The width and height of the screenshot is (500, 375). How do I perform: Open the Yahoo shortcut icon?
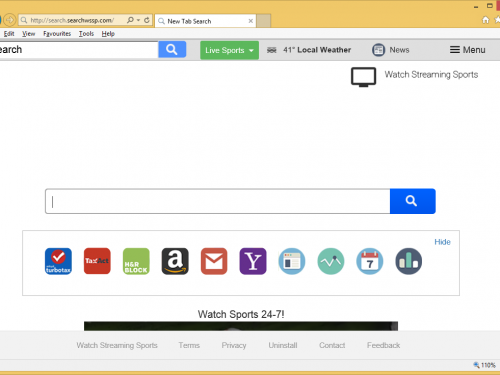(x=253, y=261)
